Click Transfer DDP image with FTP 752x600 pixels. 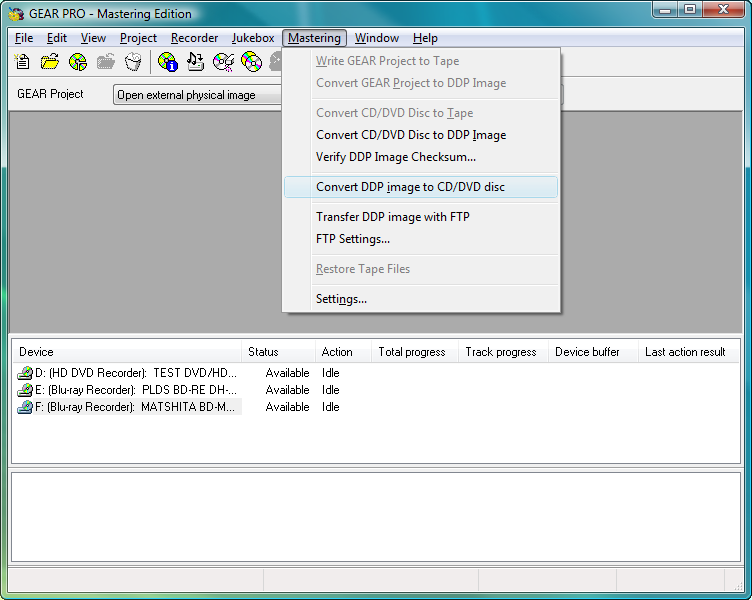393,217
